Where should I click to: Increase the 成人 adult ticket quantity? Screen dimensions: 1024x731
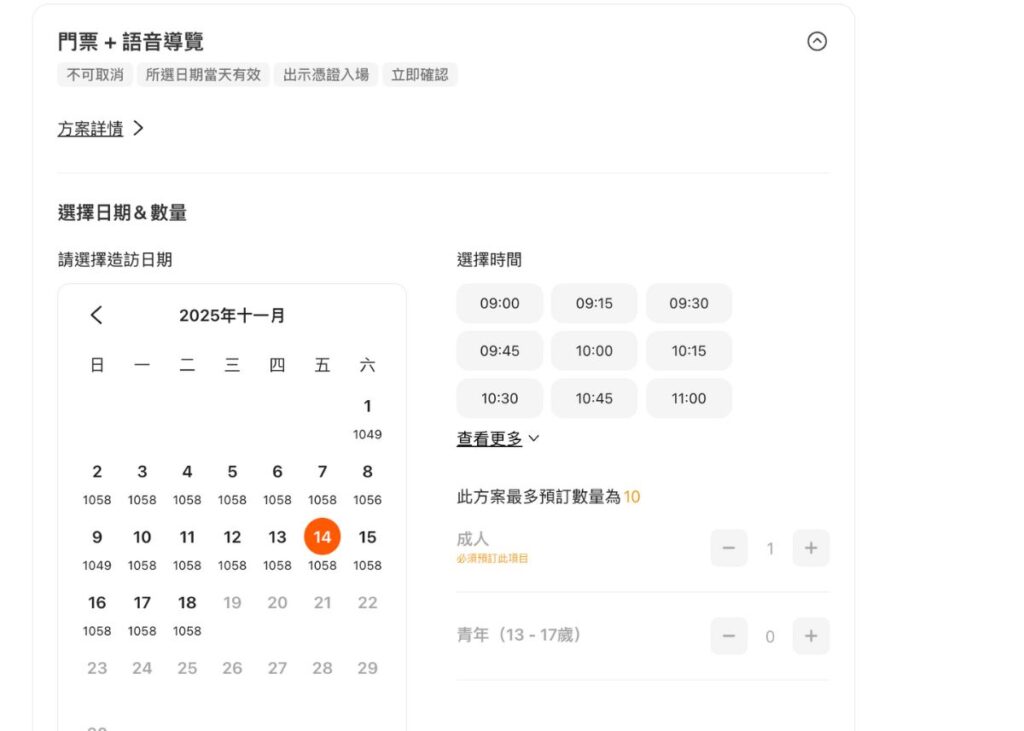point(811,548)
